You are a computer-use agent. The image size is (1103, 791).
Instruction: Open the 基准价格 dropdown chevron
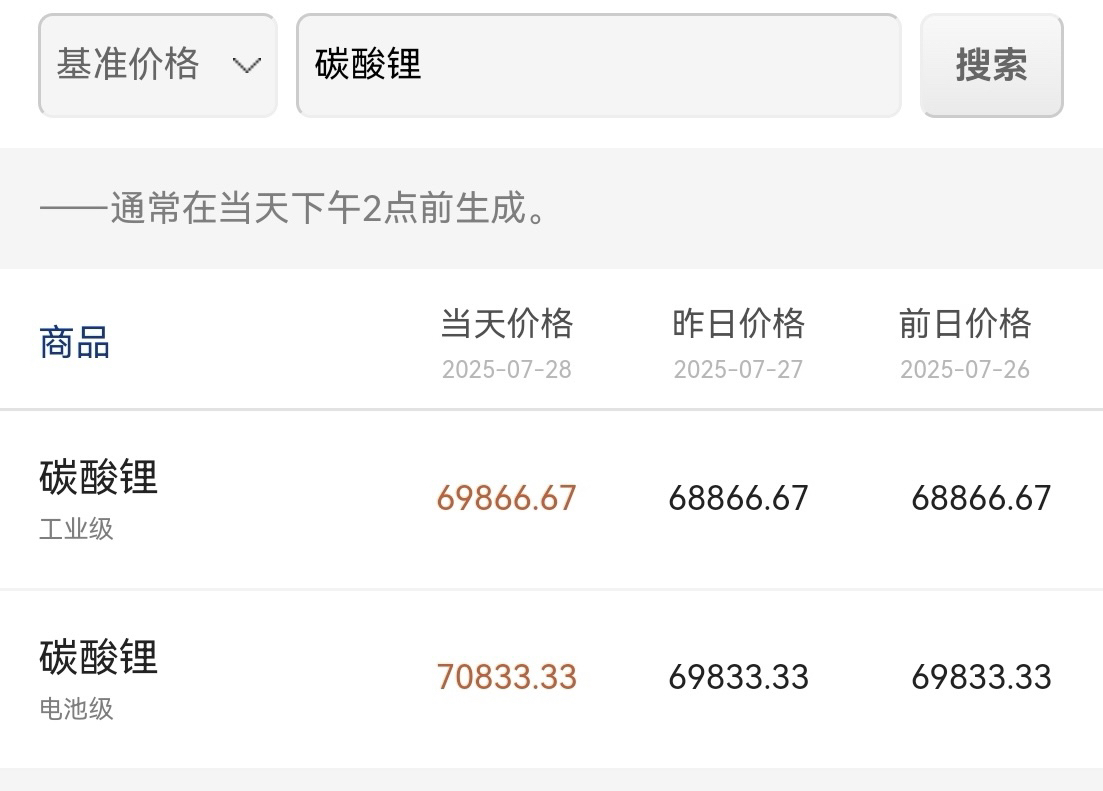247,66
